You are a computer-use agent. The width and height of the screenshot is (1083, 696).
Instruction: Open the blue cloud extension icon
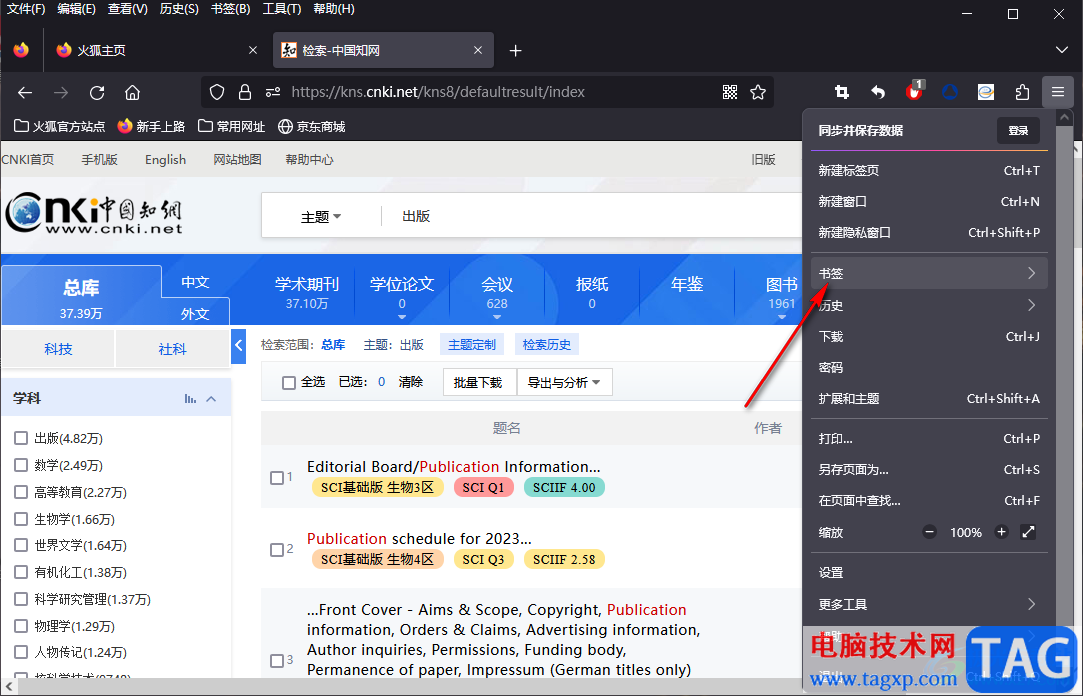click(x=950, y=92)
